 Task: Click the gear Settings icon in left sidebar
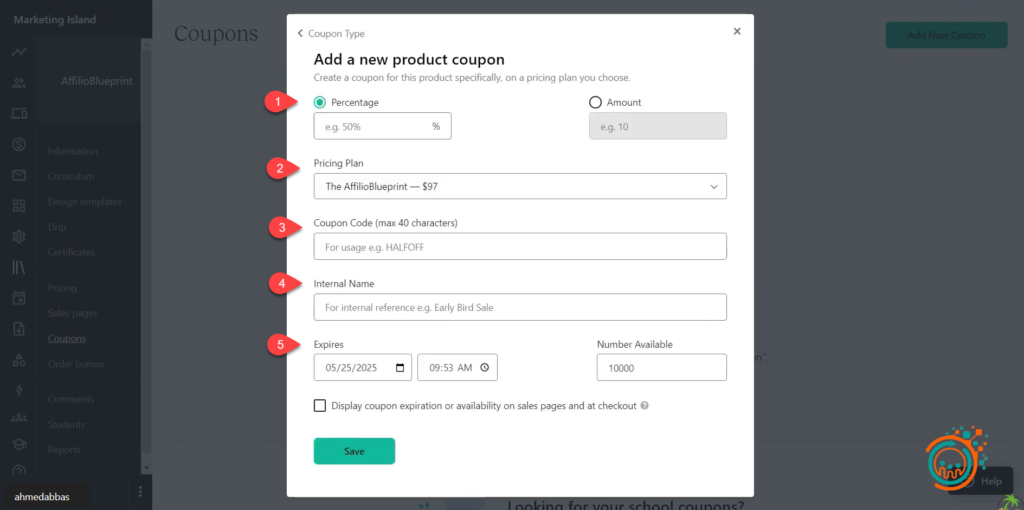(19, 237)
